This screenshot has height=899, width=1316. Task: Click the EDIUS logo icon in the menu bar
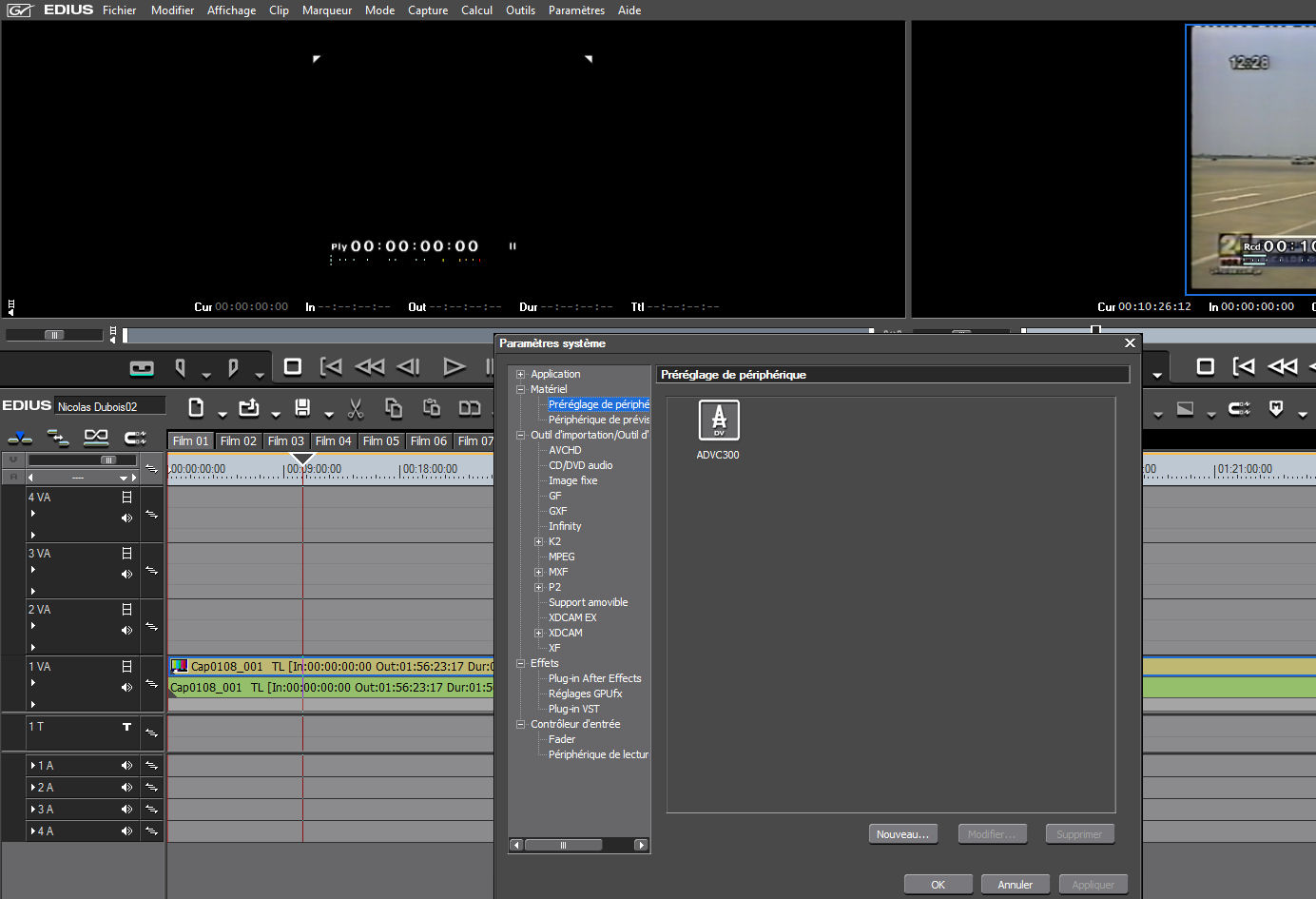20,10
